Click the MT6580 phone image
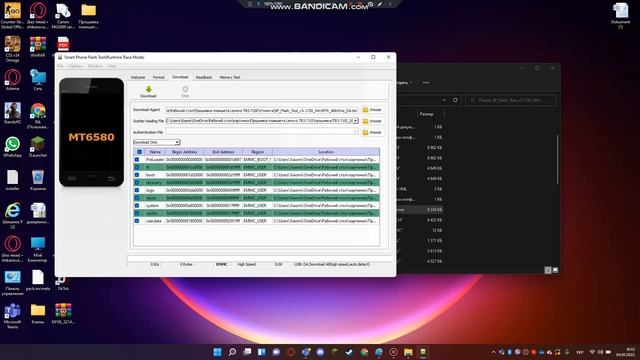This screenshot has height=360, width=640. (91, 132)
